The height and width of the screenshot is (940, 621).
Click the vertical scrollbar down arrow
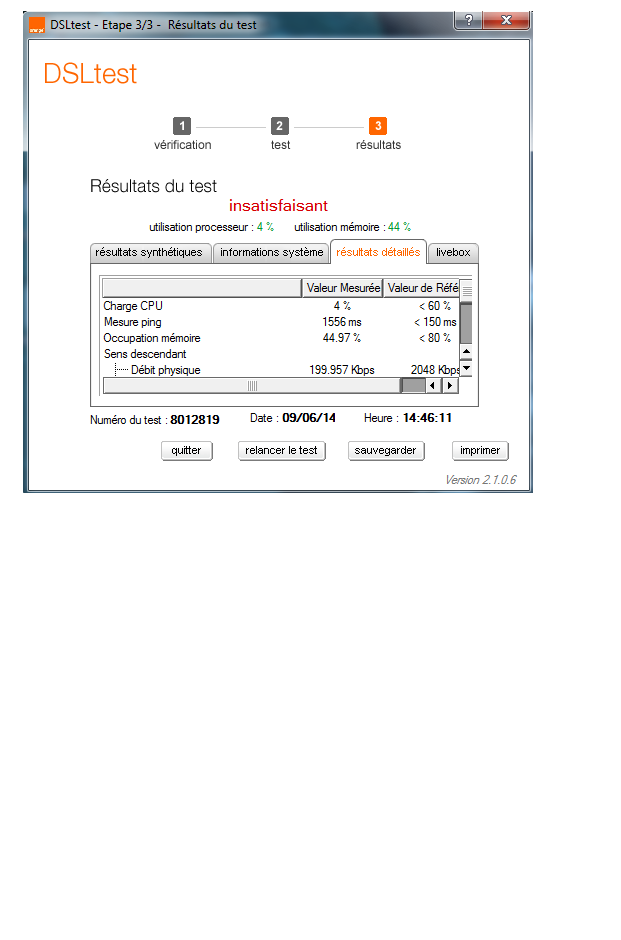(466, 369)
